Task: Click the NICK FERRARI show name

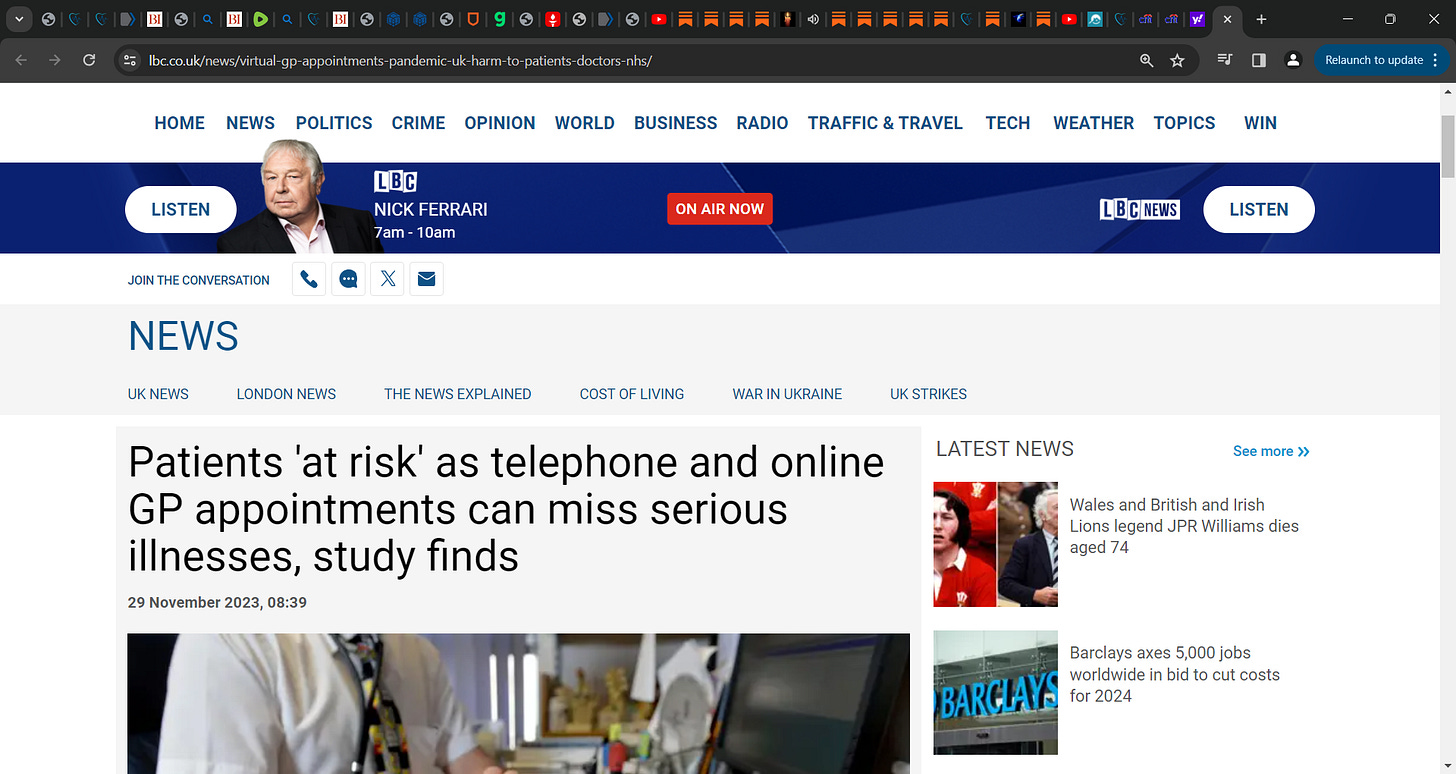Action: [x=431, y=209]
